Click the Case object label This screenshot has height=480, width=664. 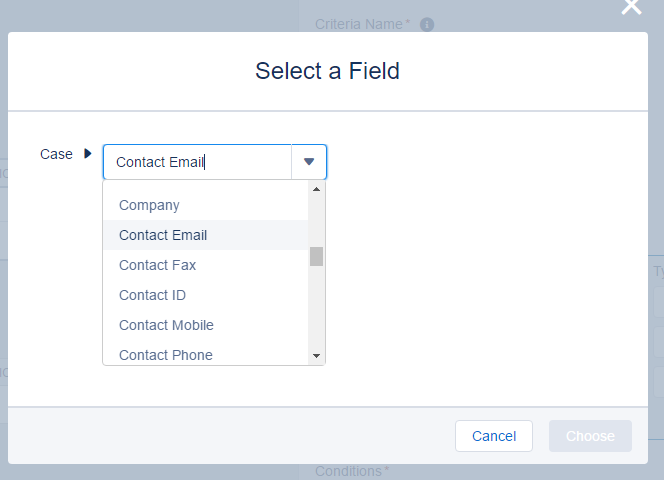click(x=56, y=154)
